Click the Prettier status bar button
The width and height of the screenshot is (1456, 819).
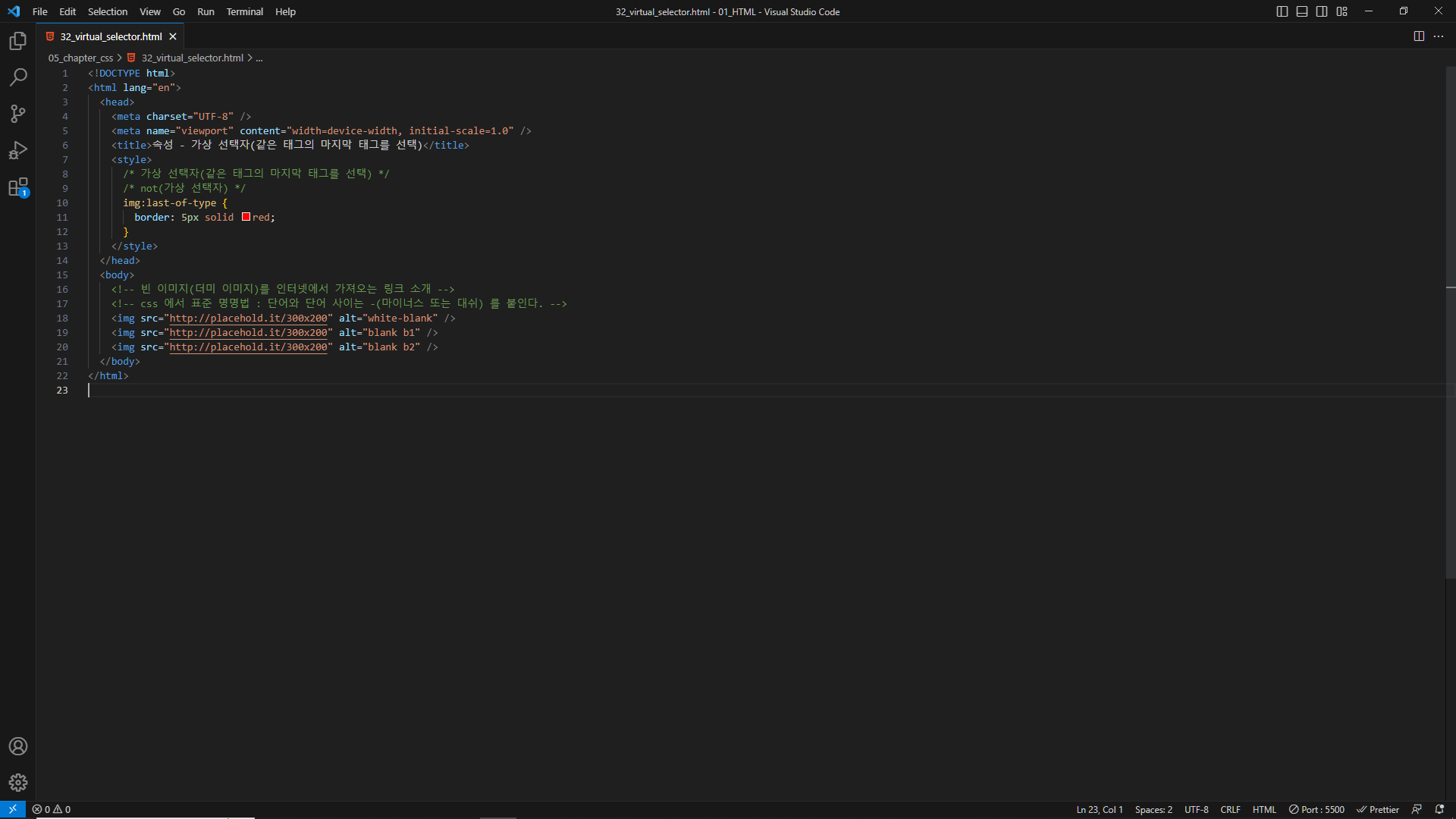coord(1378,809)
